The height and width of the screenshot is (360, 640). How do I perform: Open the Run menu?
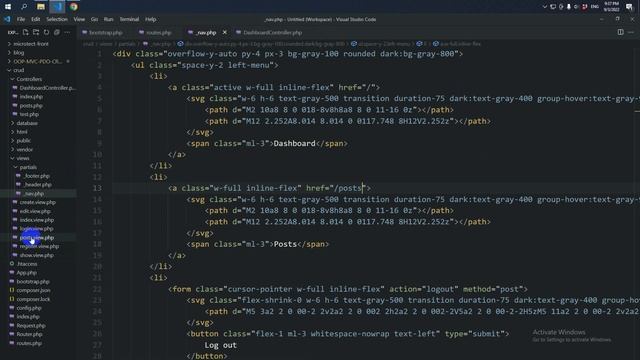(x=109, y=19)
